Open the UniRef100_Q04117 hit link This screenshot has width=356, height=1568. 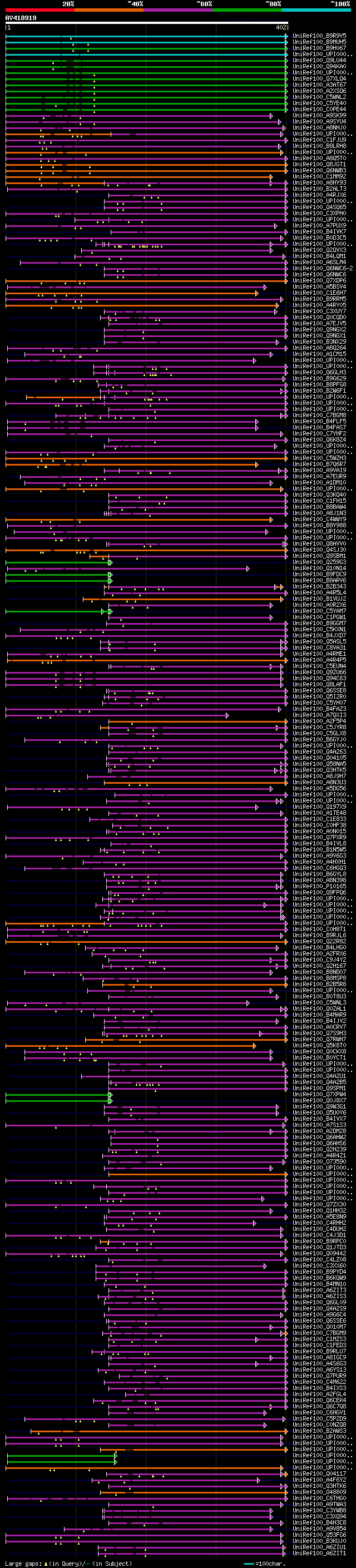319,1473
